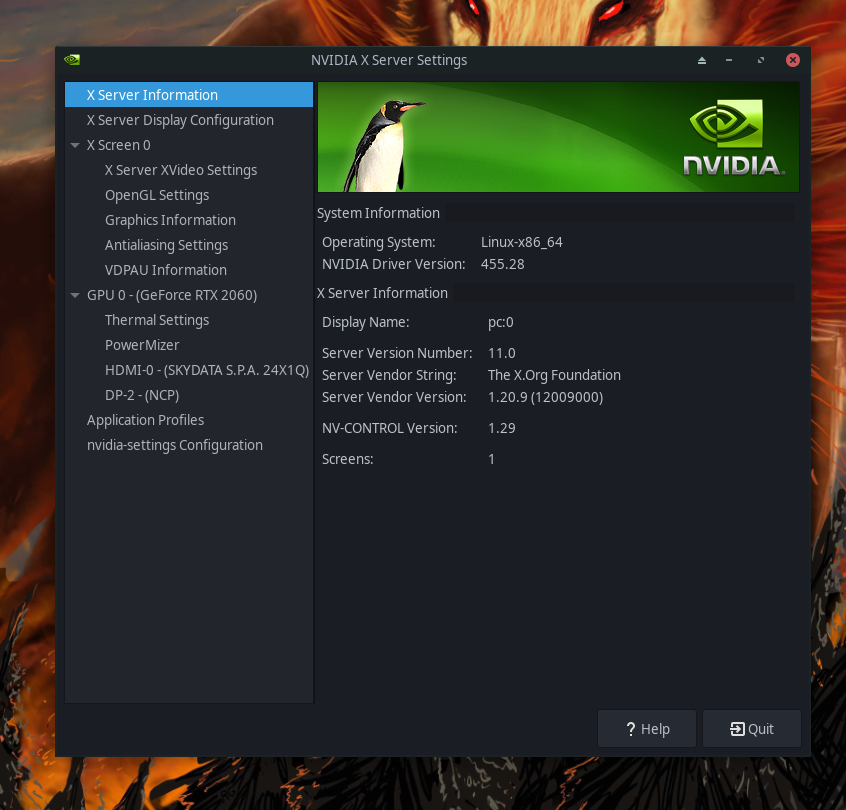Click the question mark icon on the Help button

[x=630, y=728]
